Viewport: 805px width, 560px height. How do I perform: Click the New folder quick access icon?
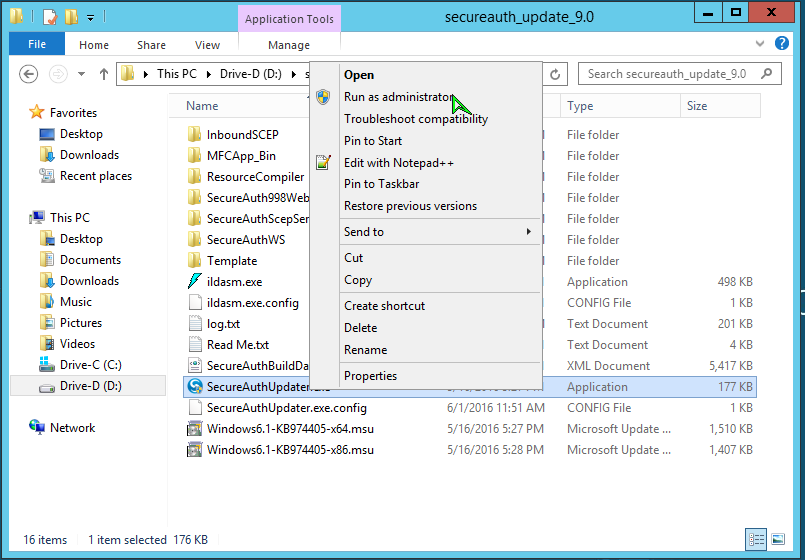[71, 17]
